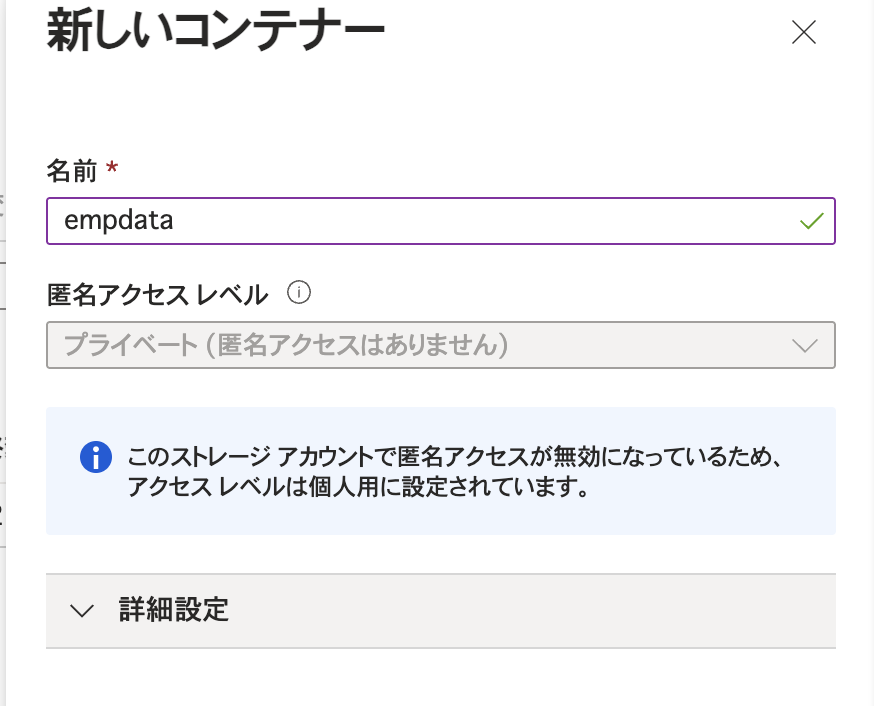Click the 名前 field label
Image resolution: width=874 pixels, height=706 pixels.
70,169
